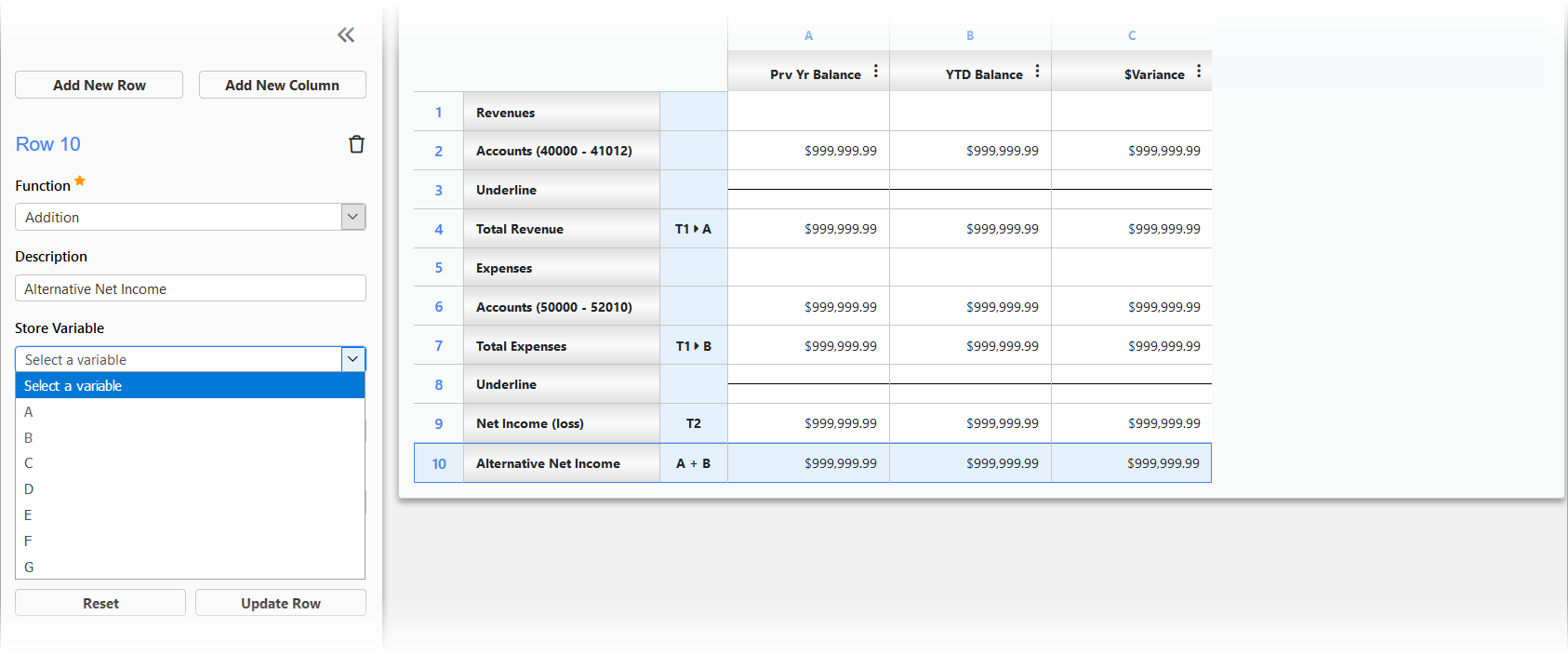The width and height of the screenshot is (1568, 655).
Task: Select column letter B header
Action: pyautogui.click(x=970, y=35)
